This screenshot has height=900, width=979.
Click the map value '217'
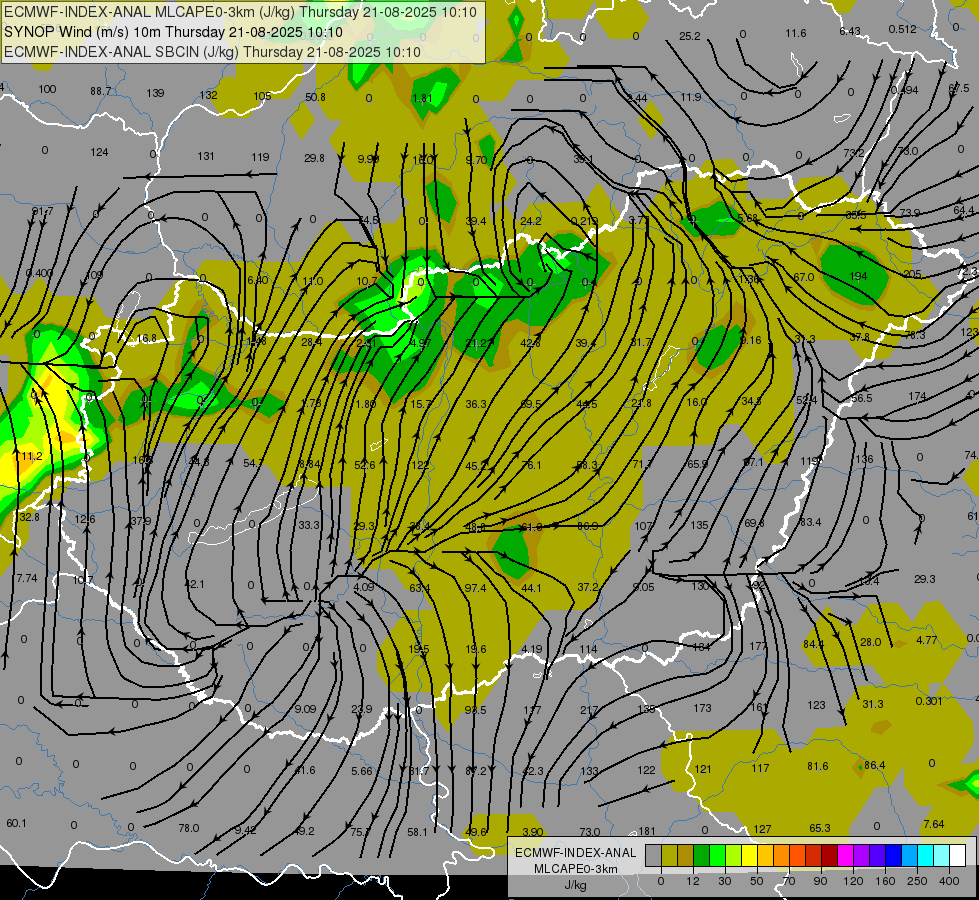pyautogui.click(x=589, y=711)
